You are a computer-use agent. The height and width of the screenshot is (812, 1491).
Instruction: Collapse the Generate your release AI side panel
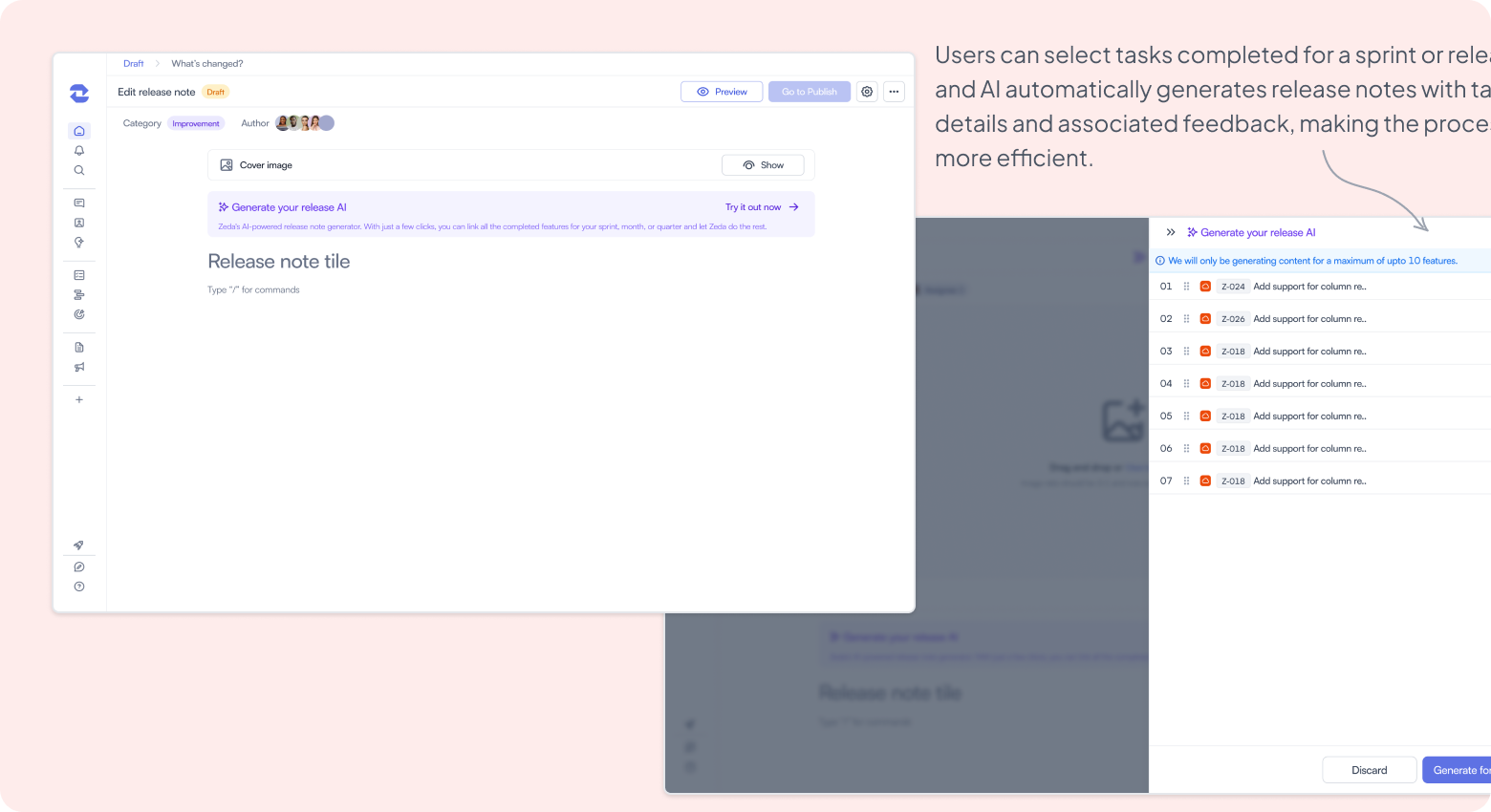tap(1171, 232)
